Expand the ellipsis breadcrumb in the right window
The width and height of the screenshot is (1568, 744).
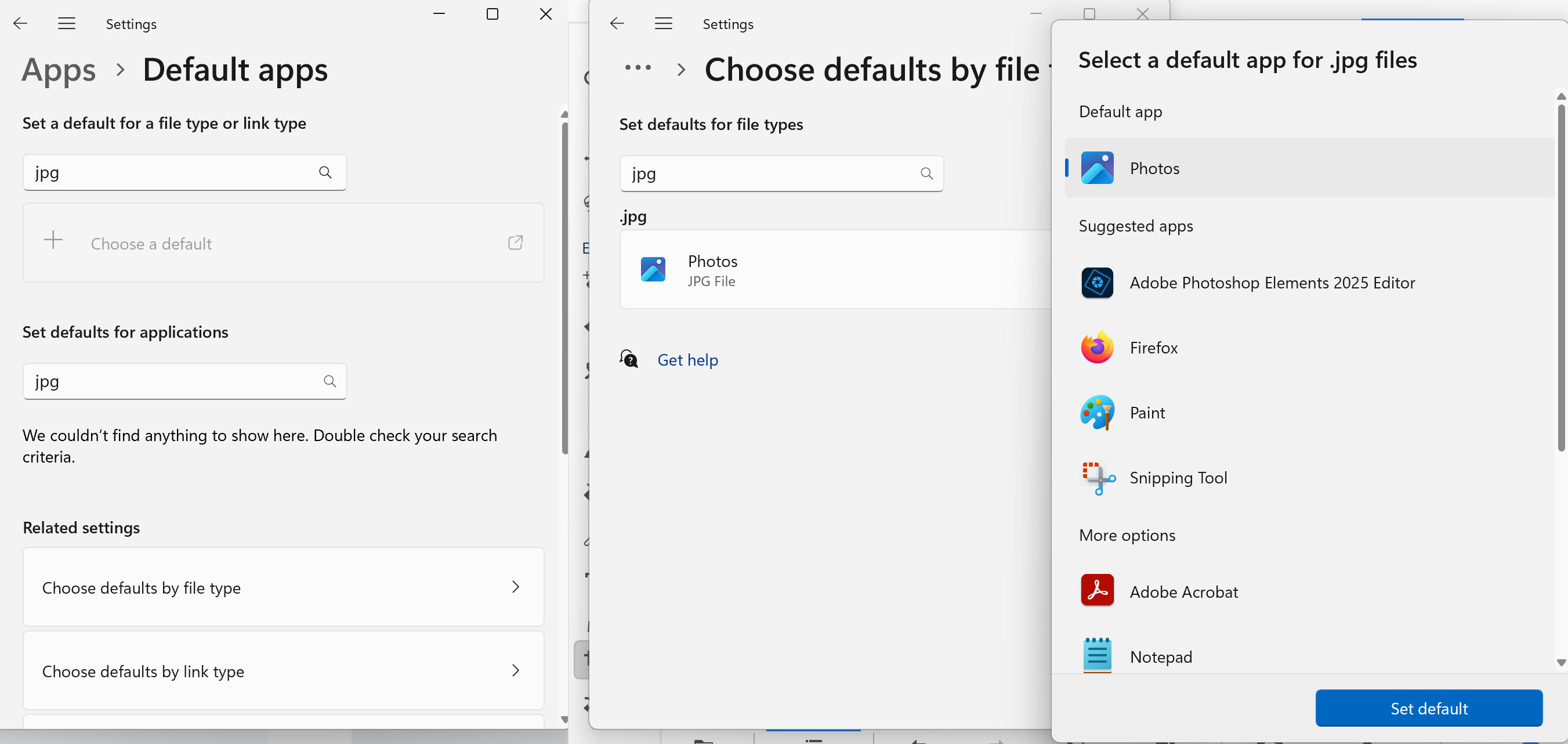[638, 68]
